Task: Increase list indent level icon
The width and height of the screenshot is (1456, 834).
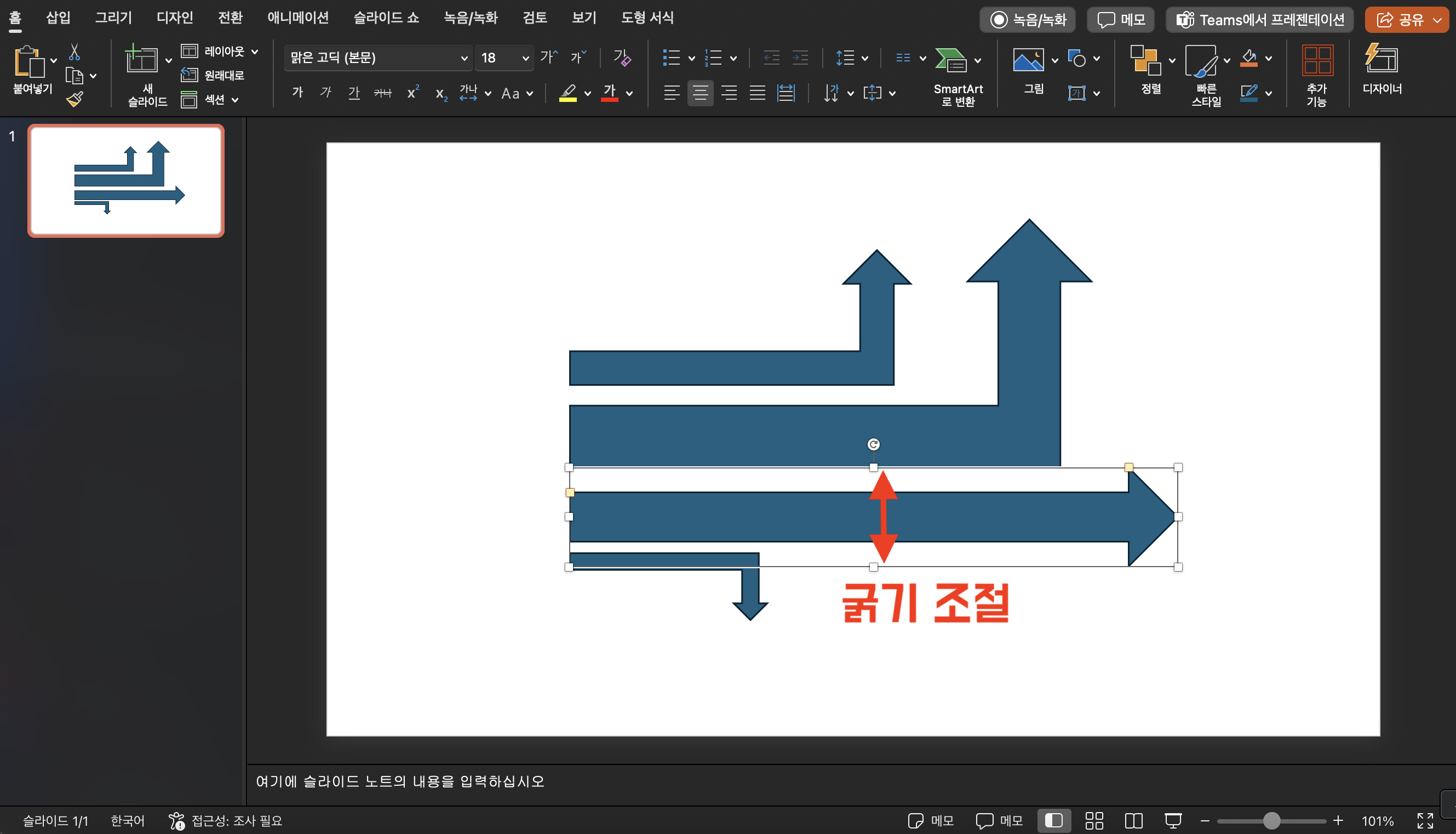Action: (800, 58)
